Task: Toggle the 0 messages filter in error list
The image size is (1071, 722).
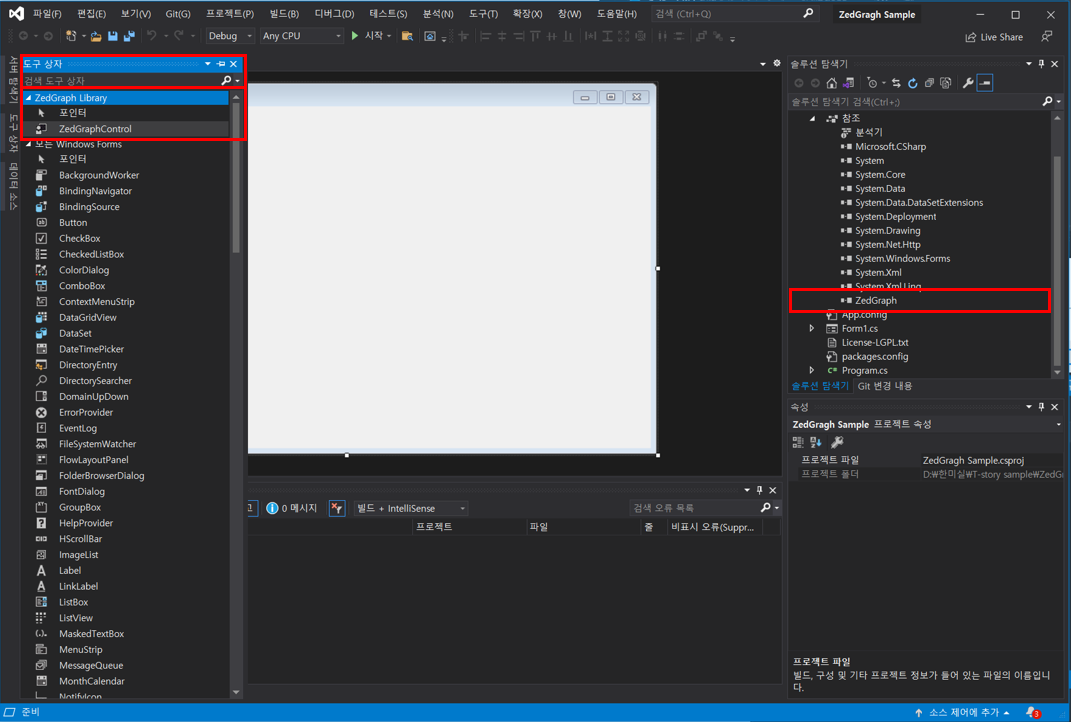Action: tap(292, 508)
